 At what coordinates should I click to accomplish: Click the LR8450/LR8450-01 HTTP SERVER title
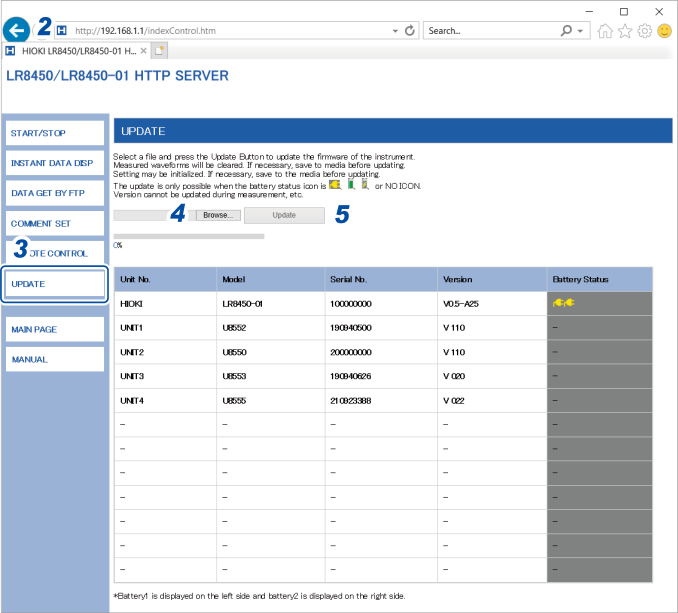point(117,76)
